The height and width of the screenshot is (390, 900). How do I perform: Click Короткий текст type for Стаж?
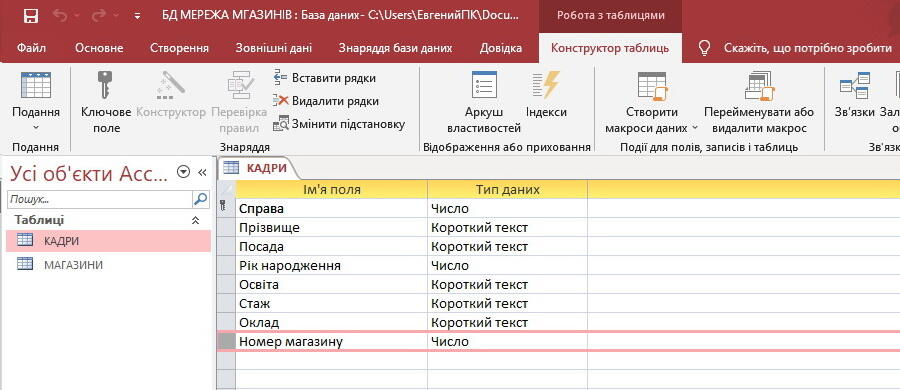coord(507,303)
